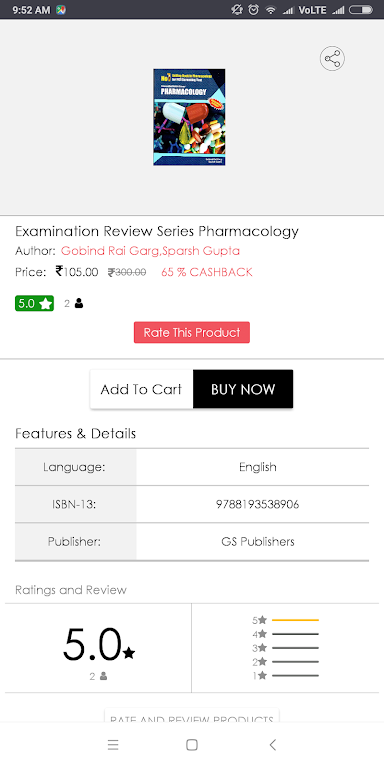Tap the Maps notification icon in status bar

(61, 10)
